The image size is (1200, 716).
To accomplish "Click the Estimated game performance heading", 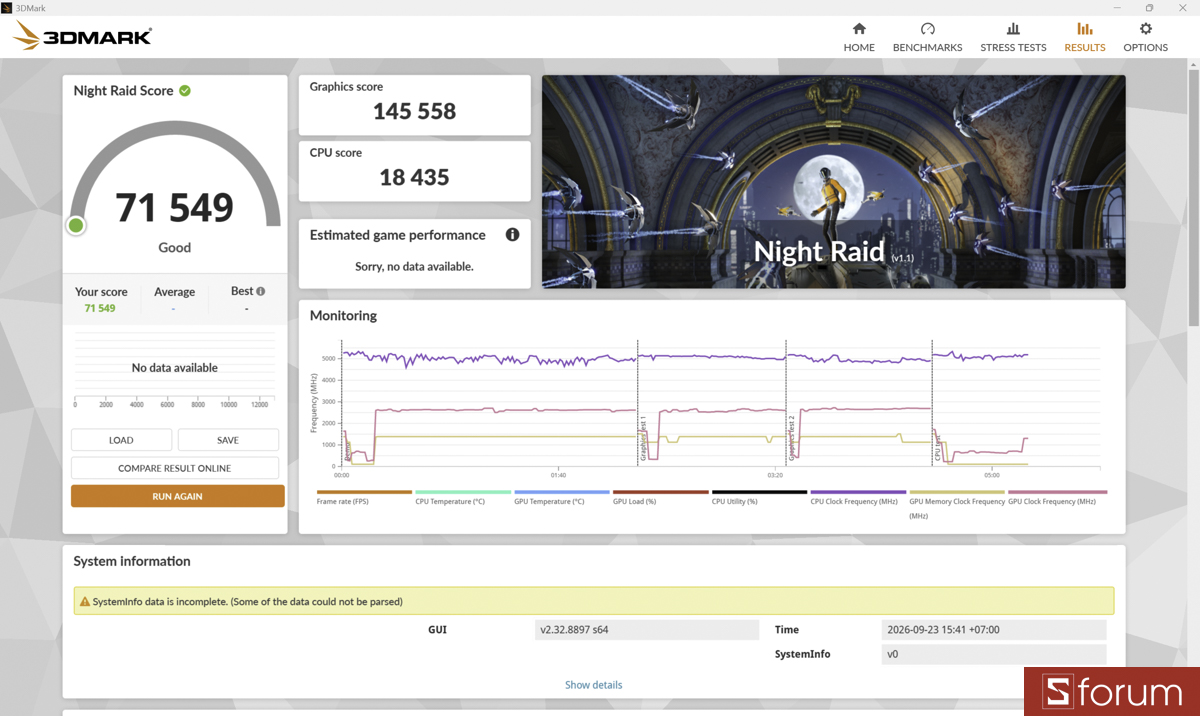I will (x=397, y=235).
